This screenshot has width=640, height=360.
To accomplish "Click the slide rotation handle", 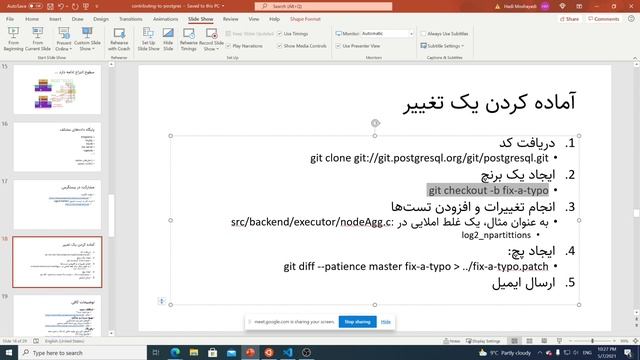I will coord(376,123).
